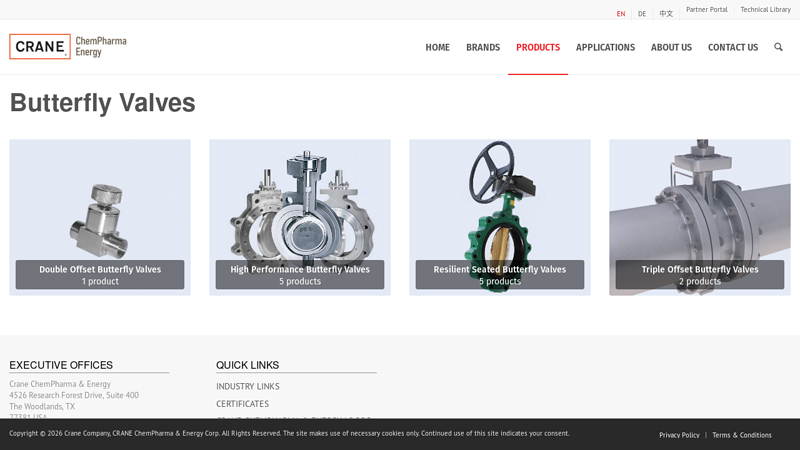This screenshot has width=800, height=450.
Task: Click the High Performance Butterfly Valves caption
Action: 300,274
